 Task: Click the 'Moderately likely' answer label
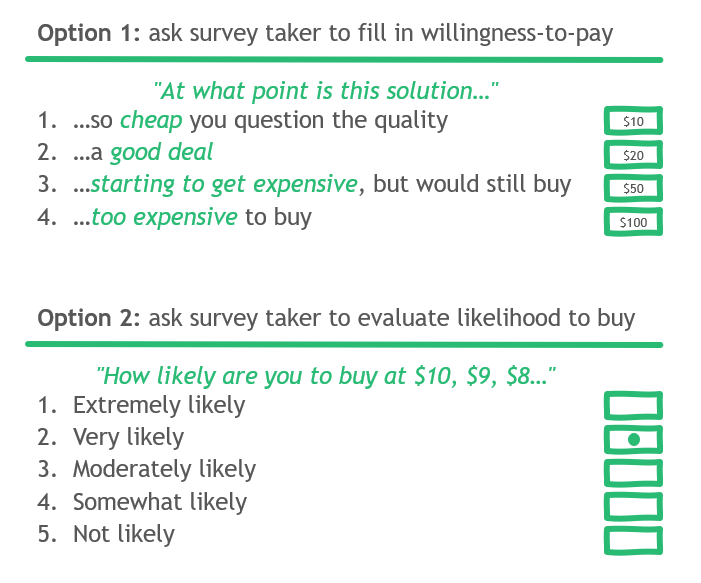(164, 469)
